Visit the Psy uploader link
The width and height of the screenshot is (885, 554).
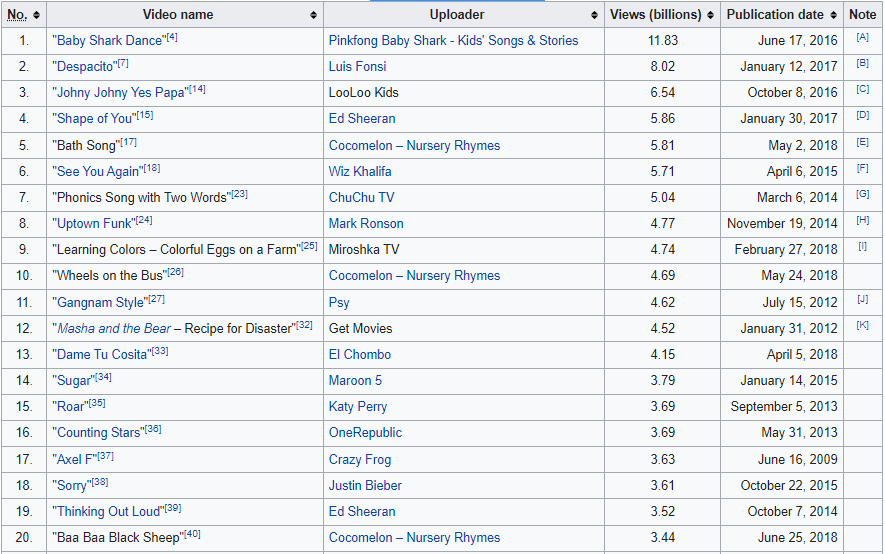[x=339, y=302]
